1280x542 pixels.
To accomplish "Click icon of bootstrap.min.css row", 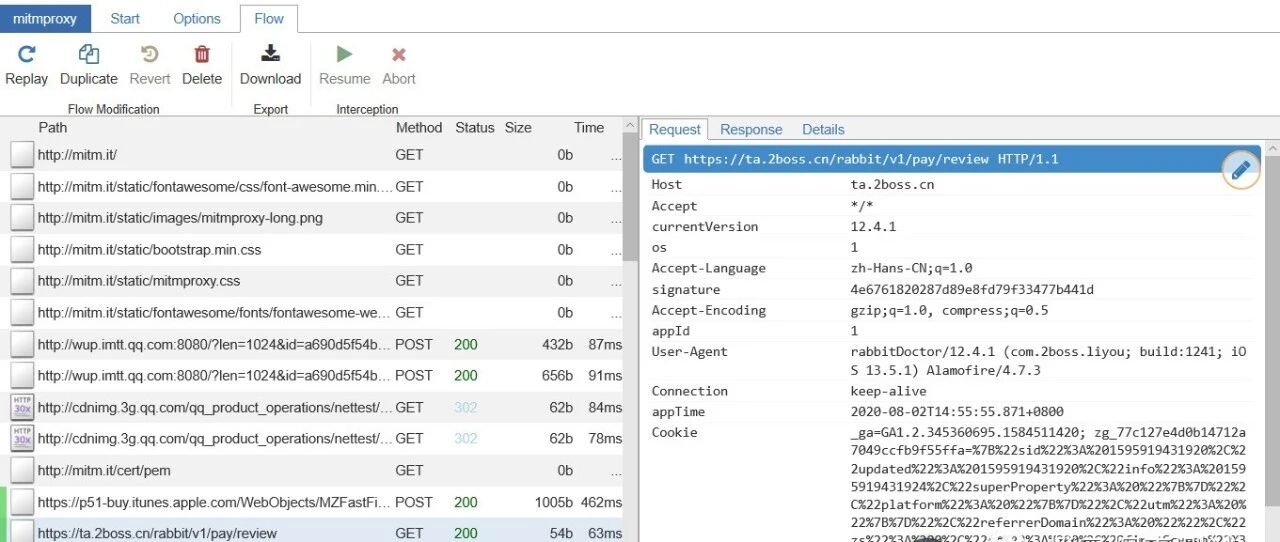I will [22, 249].
